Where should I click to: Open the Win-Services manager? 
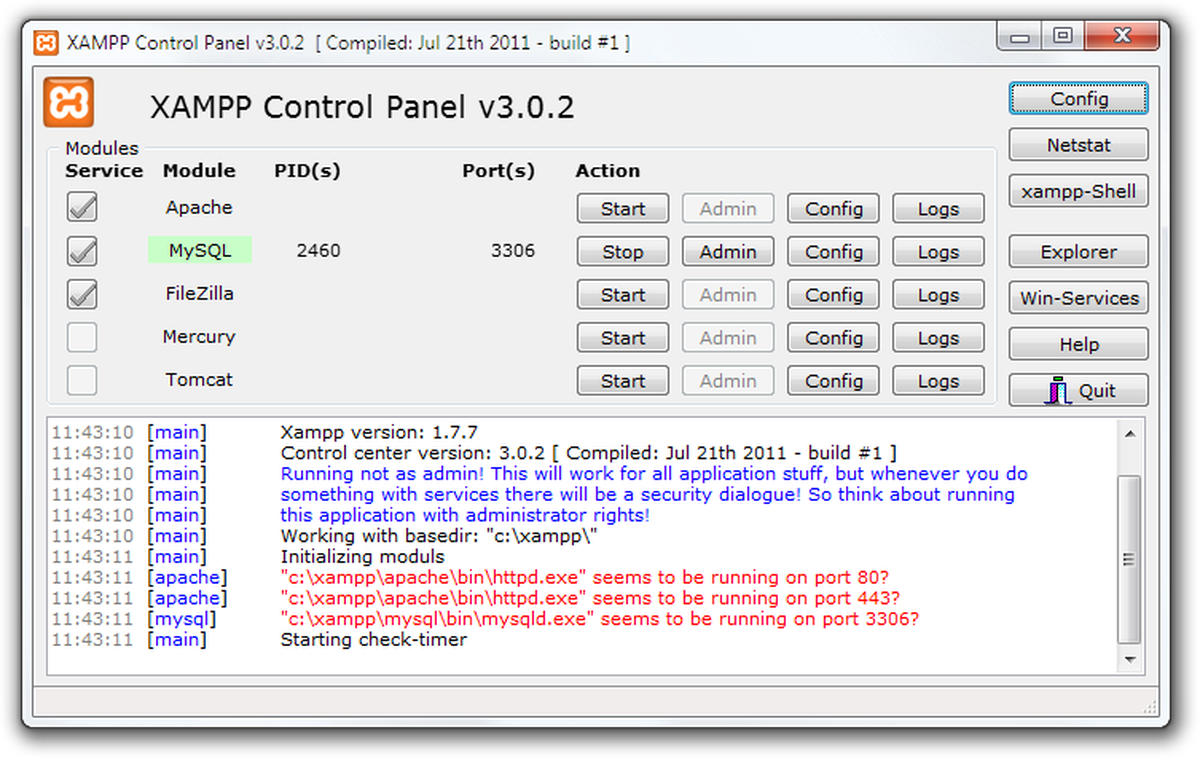pyautogui.click(x=1078, y=297)
